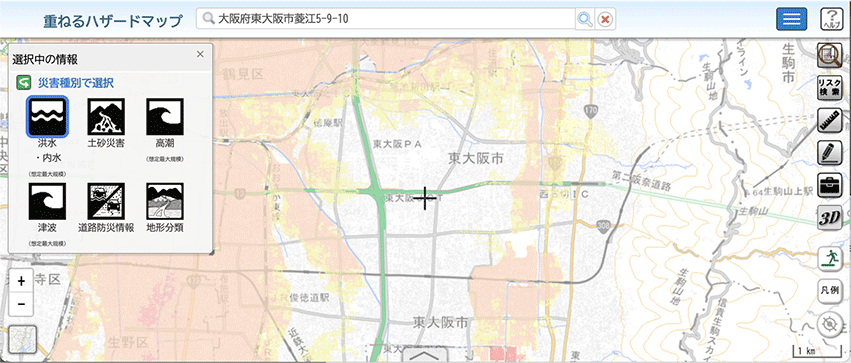The width and height of the screenshot is (851, 363).
Task: Expand the bottom panel chevron
Action: pyautogui.click(x=425, y=356)
